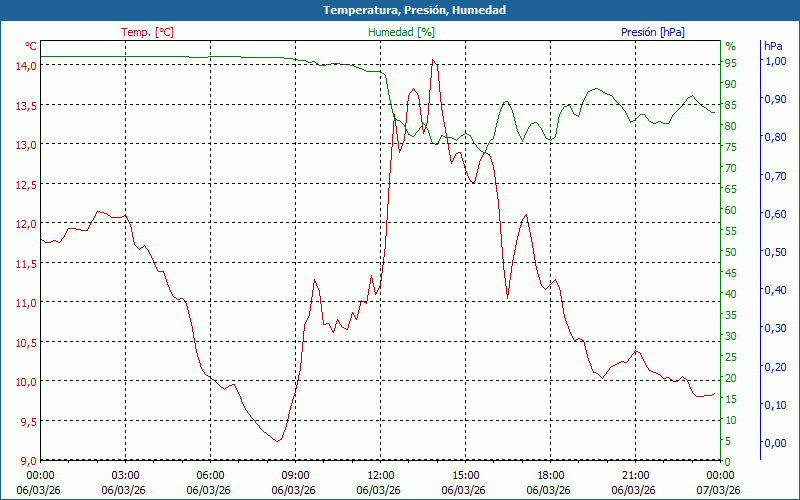
Task: Click the red °C axis unit label
Action: click(31, 46)
